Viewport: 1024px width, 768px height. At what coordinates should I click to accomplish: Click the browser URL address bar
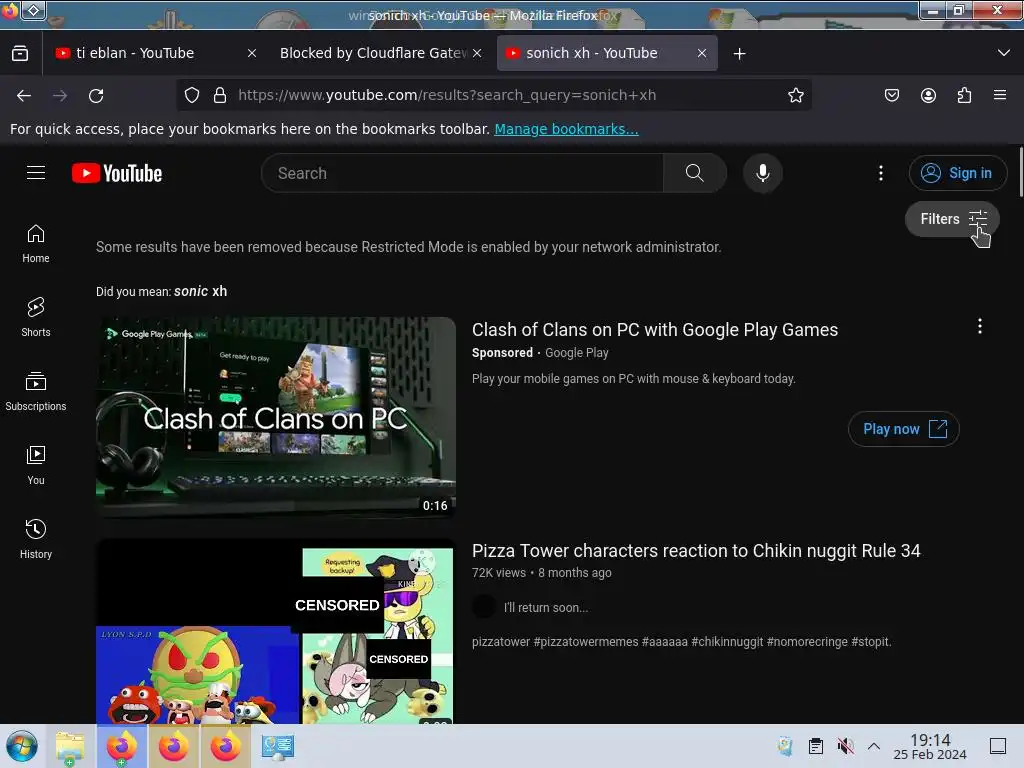(493, 95)
